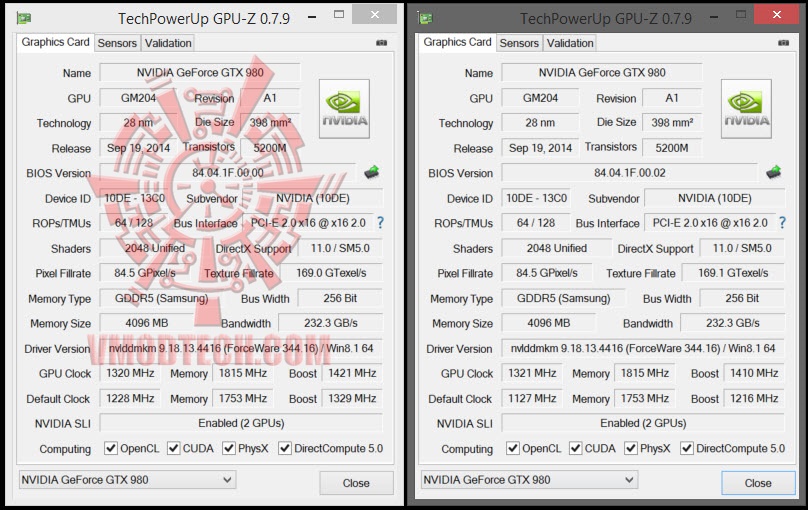
Task: Click Release Sep 19, 2014 in right window
Action: pyautogui.click(x=540, y=148)
